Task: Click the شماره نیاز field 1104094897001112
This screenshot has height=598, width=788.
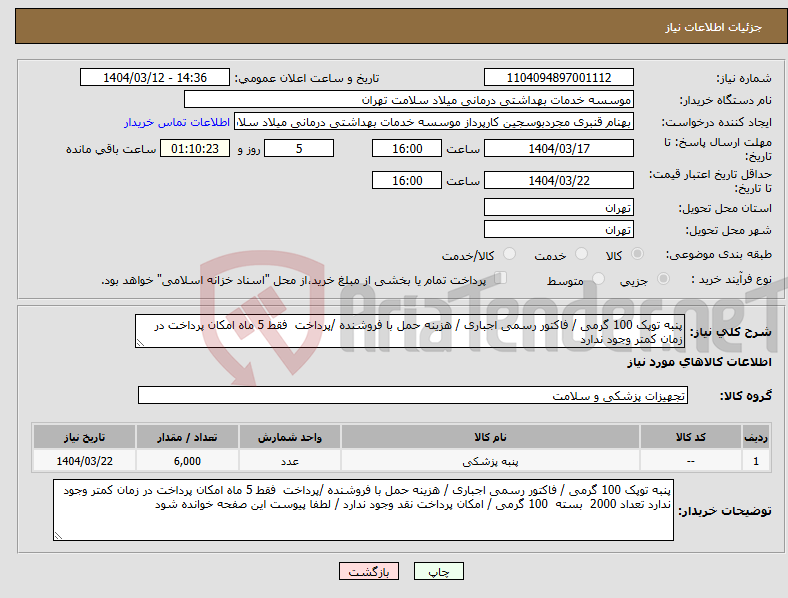Action: click(x=558, y=77)
